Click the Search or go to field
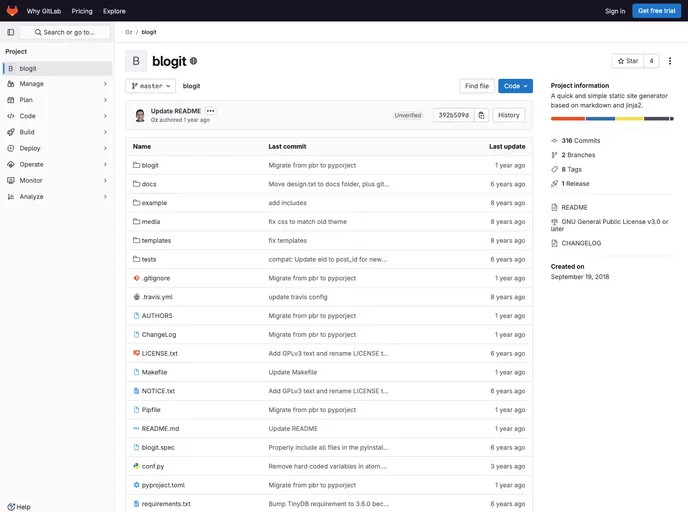 (65, 32)
